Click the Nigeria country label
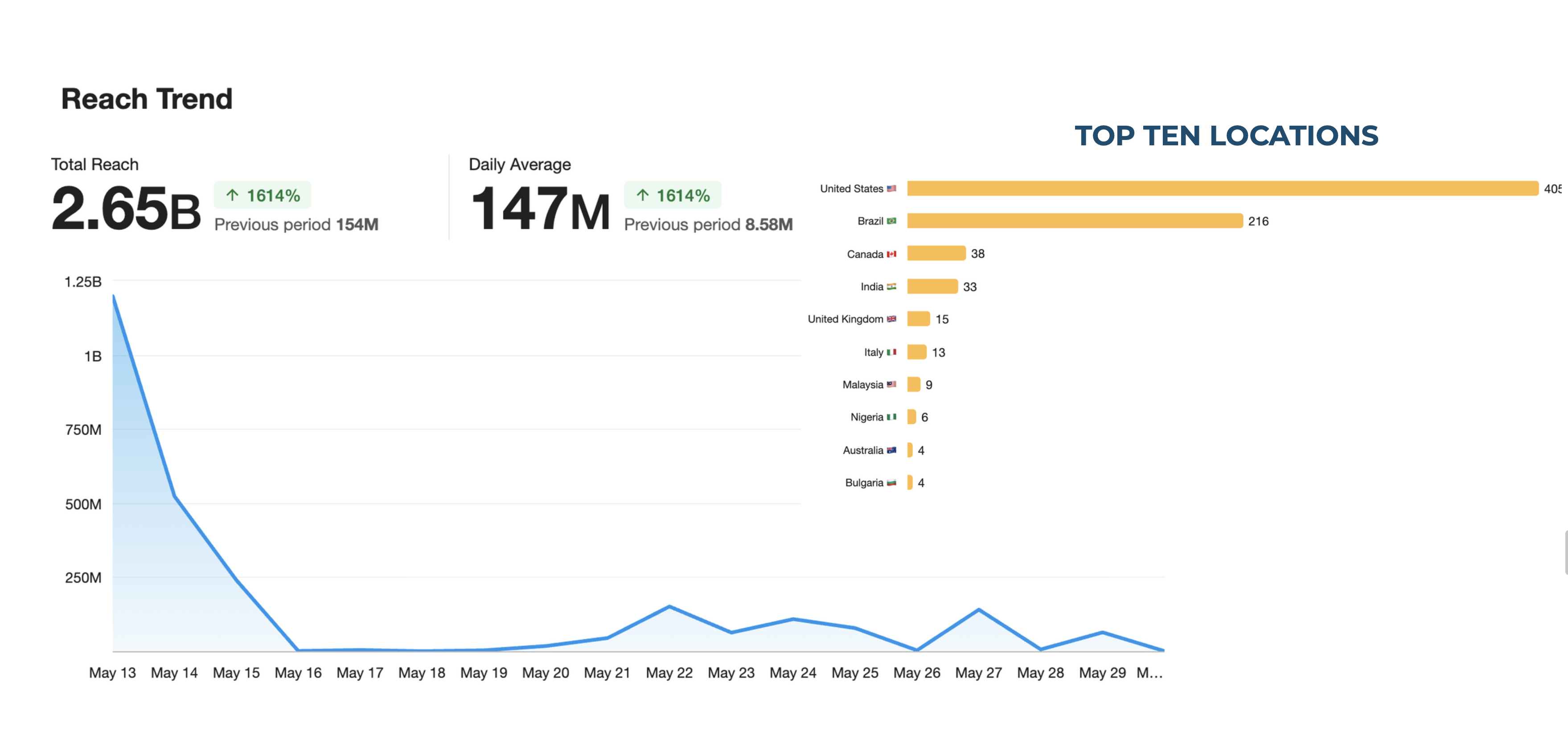The width and height of the screenshot is (1568, 732). click(x=867, y=417)
